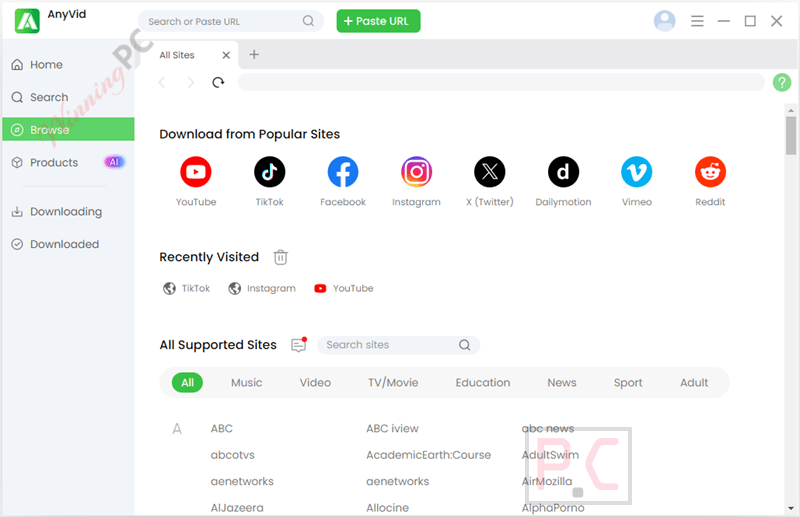
Task: Click magnifier in top search box
Action: [308, 21]
